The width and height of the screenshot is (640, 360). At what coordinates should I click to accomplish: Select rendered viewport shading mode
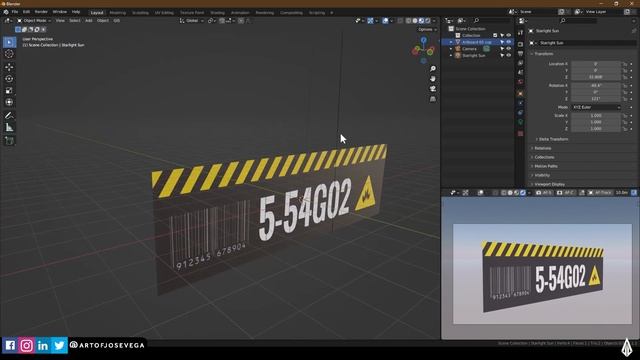(428, 20)
